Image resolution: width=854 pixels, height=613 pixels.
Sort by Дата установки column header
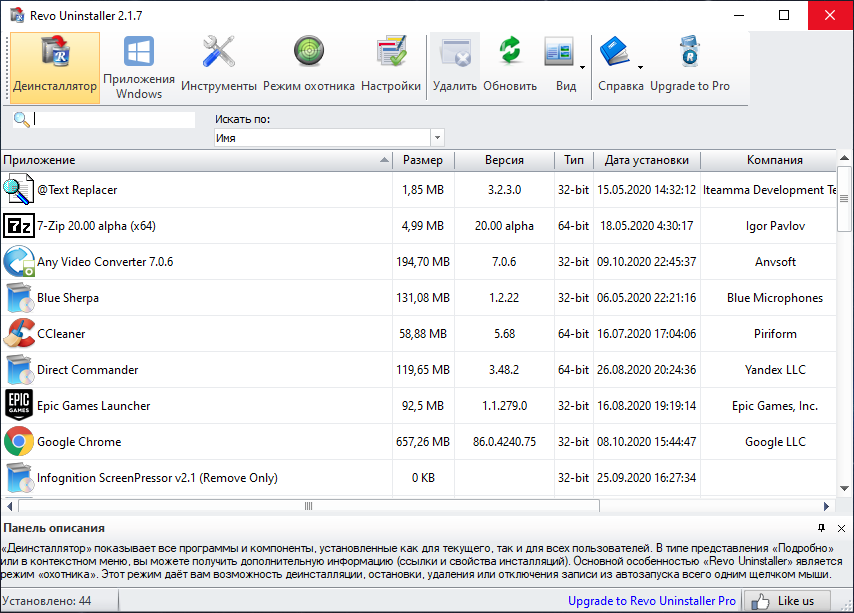(646, 160)
